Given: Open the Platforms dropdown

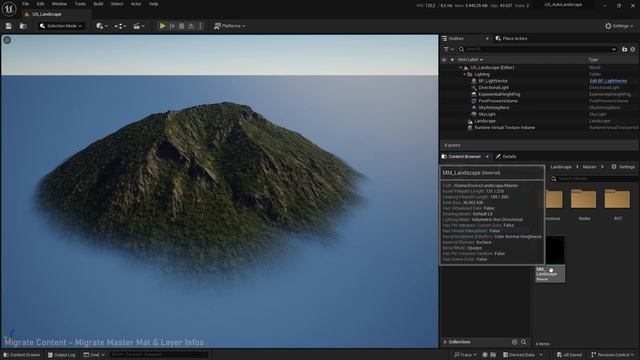Looking at the screenshot, I should click(x=229, y=26).
